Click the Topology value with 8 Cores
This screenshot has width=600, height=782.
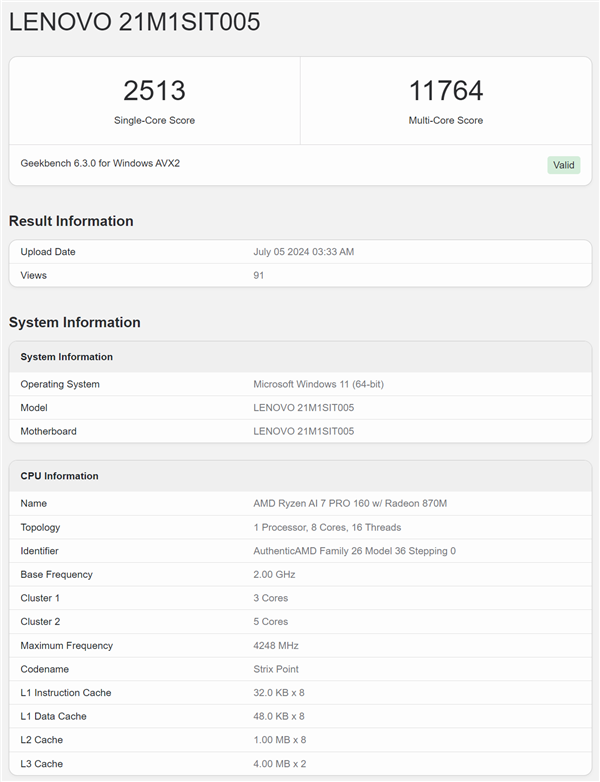pos(327,527)
